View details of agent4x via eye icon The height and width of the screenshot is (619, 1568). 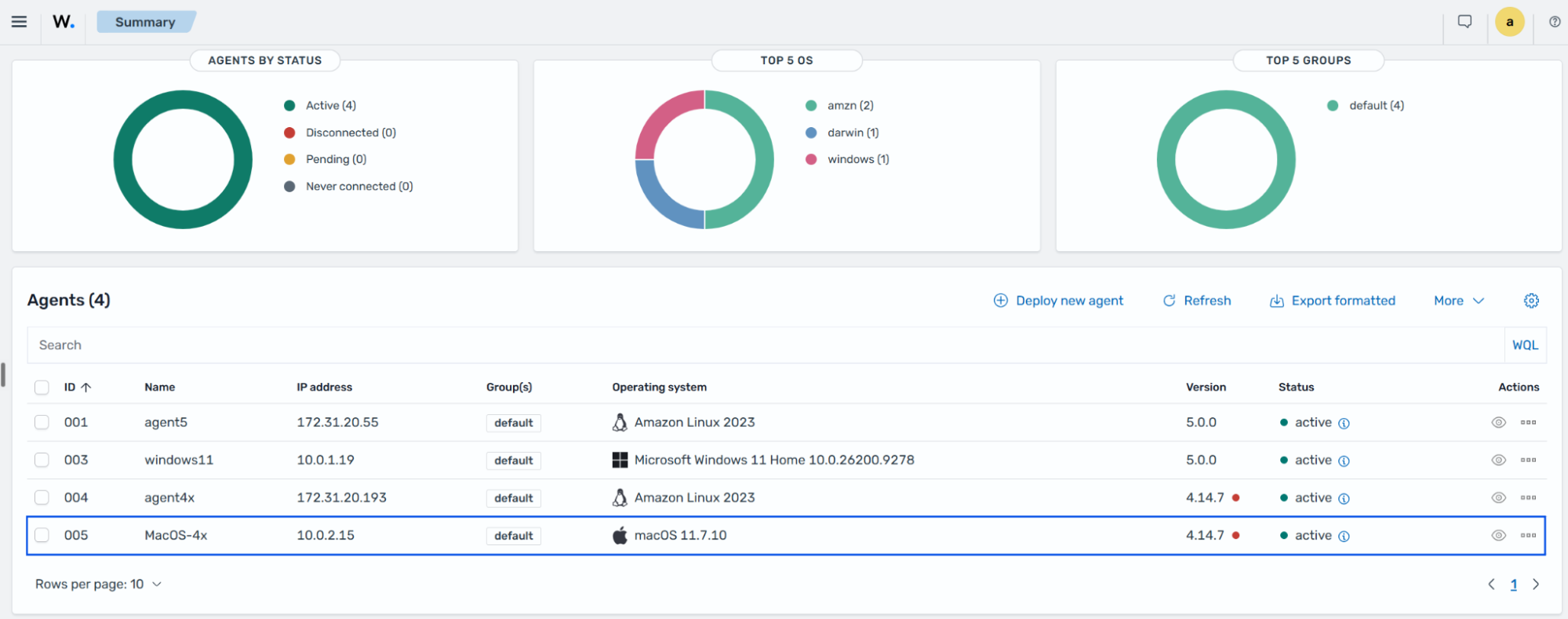[x=1498, y=497]
